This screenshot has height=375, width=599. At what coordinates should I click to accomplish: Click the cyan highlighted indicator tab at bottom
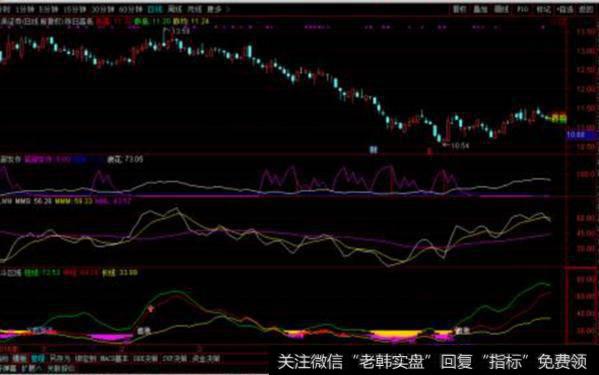tap(38, 359)
